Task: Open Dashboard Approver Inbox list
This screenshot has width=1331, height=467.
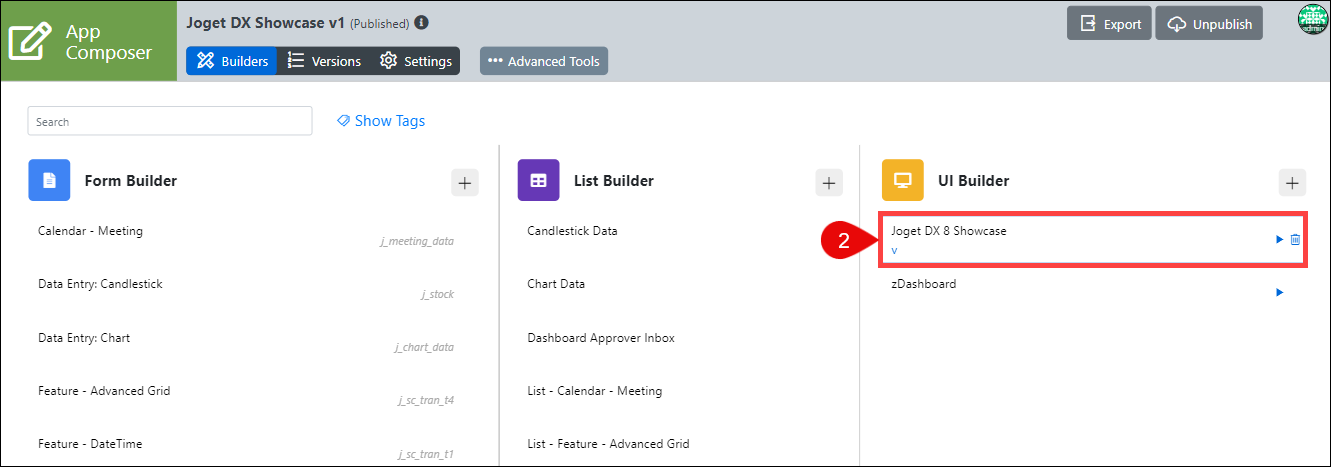Action: 601,338
